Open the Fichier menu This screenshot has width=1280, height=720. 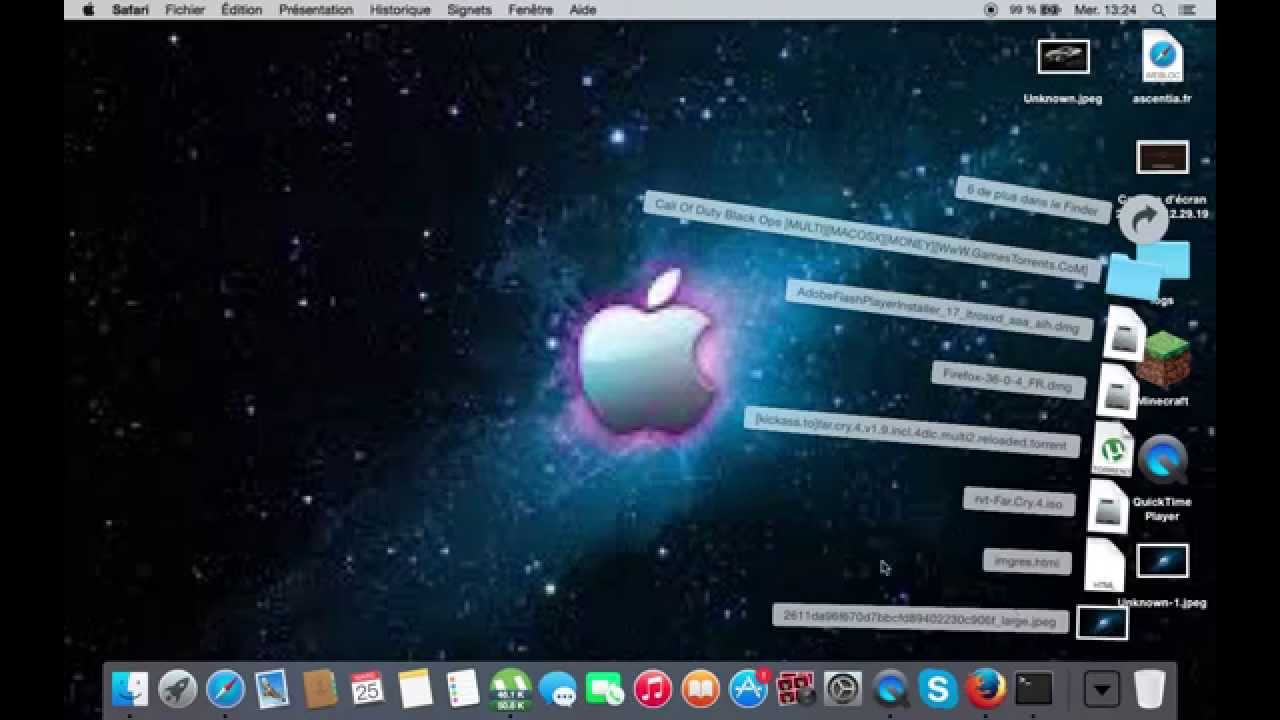tap(185, 10)
